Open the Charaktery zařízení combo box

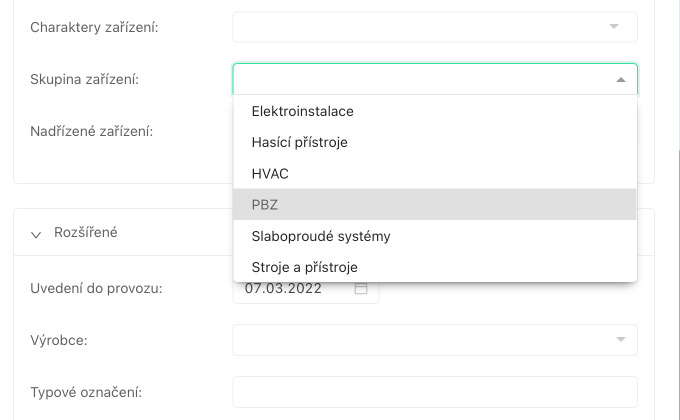[420, 27]
